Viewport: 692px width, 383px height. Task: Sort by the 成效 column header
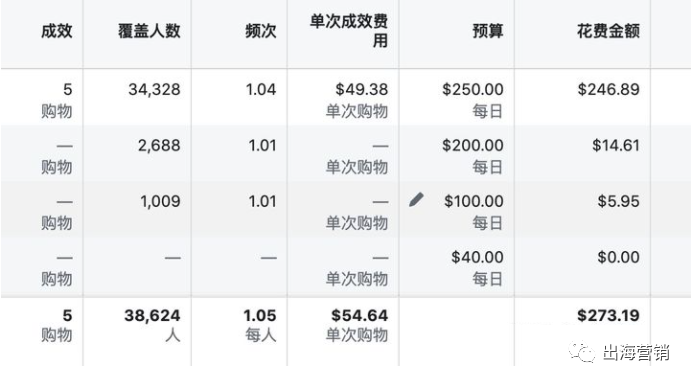(x=56, y=31)
